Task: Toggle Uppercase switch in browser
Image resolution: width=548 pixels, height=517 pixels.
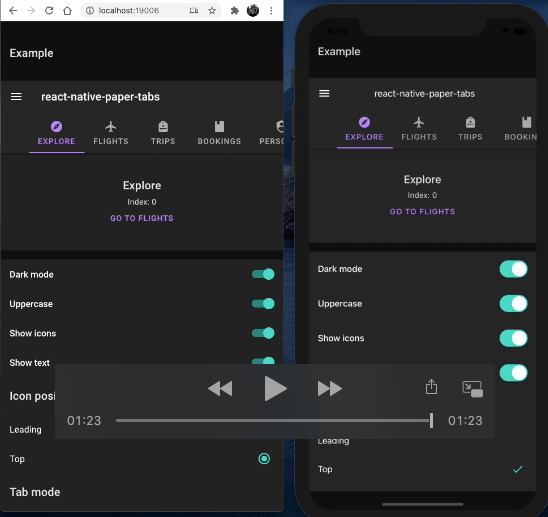Action: tap(263, 304)
